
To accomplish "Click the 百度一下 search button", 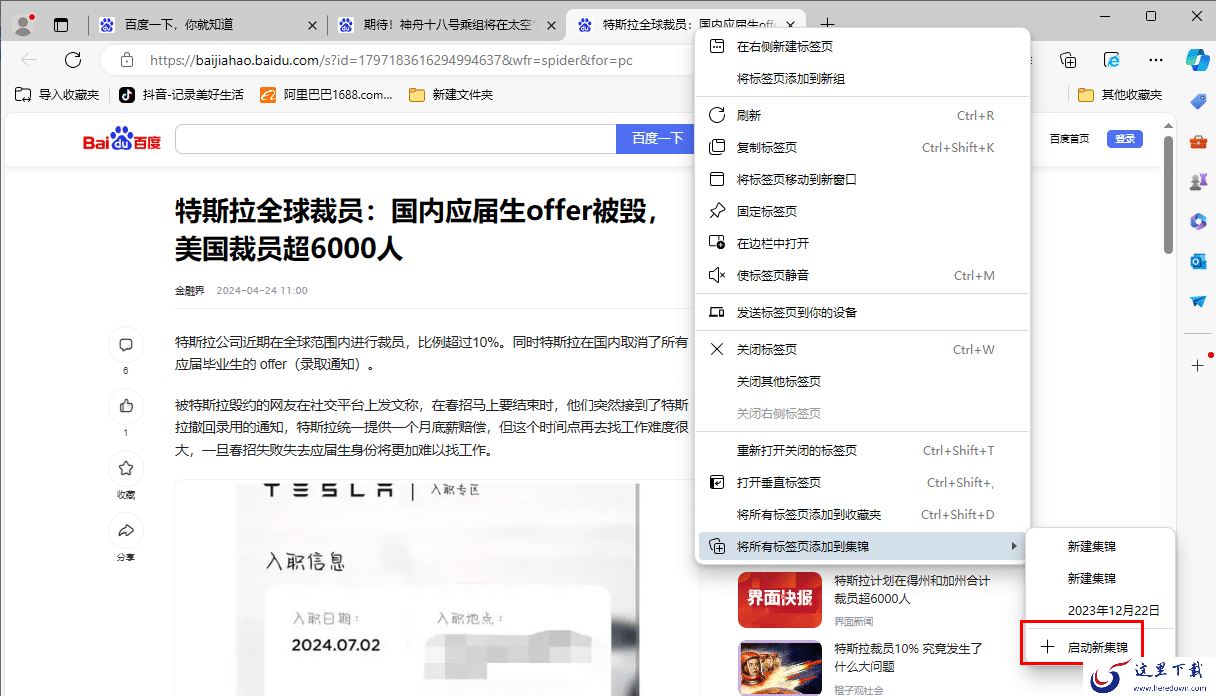I will click(x=656, y=139).
